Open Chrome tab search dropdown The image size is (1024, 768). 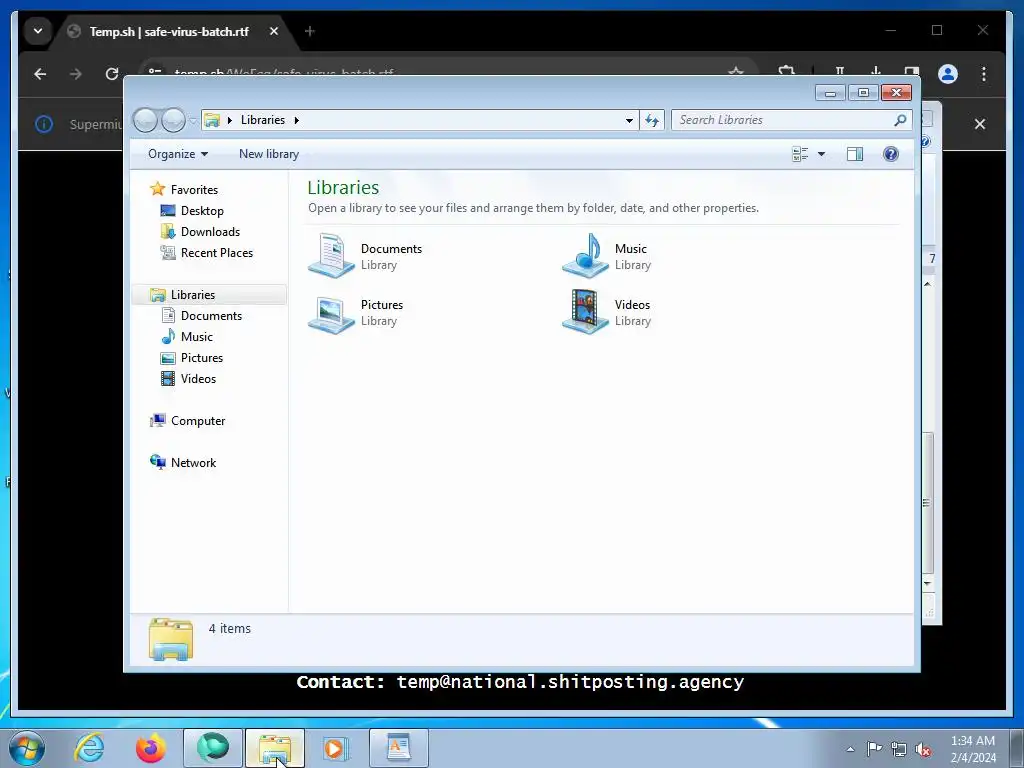coord(38,31)
